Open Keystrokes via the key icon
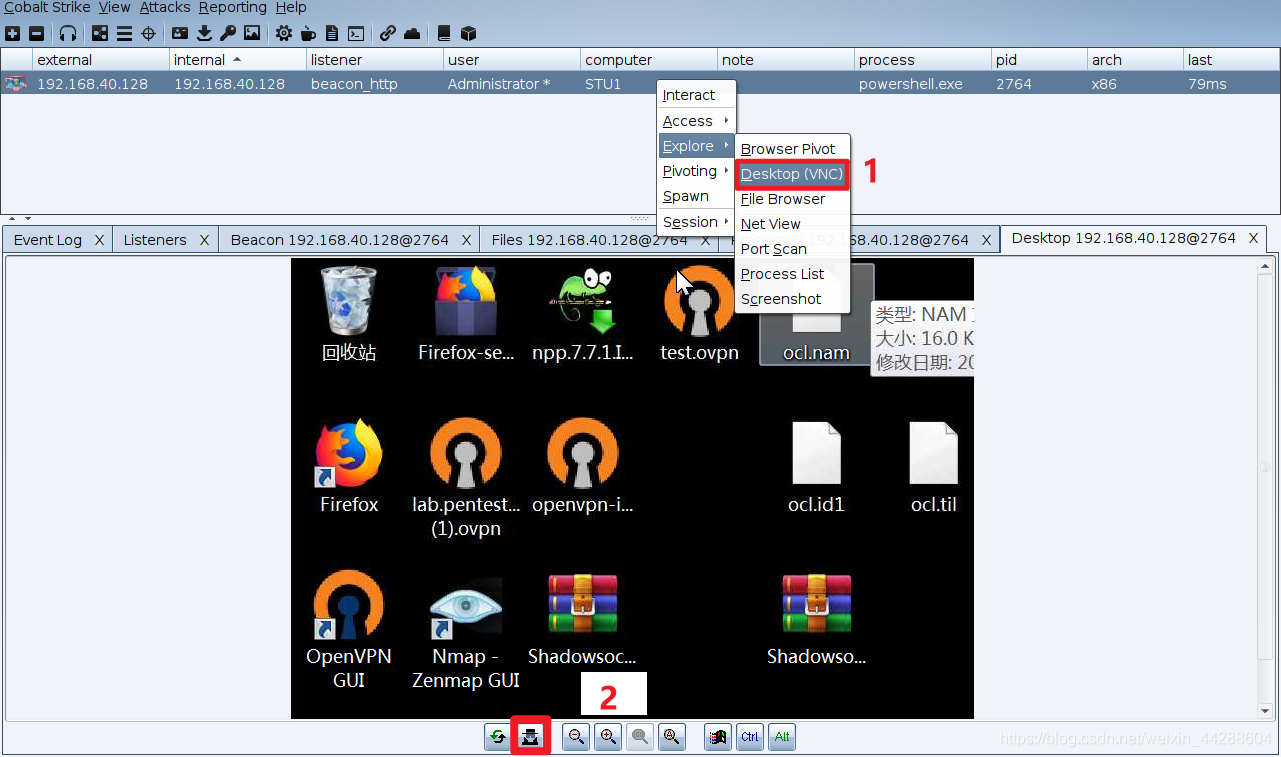The image size is (1281, 757). pos(228,33)
